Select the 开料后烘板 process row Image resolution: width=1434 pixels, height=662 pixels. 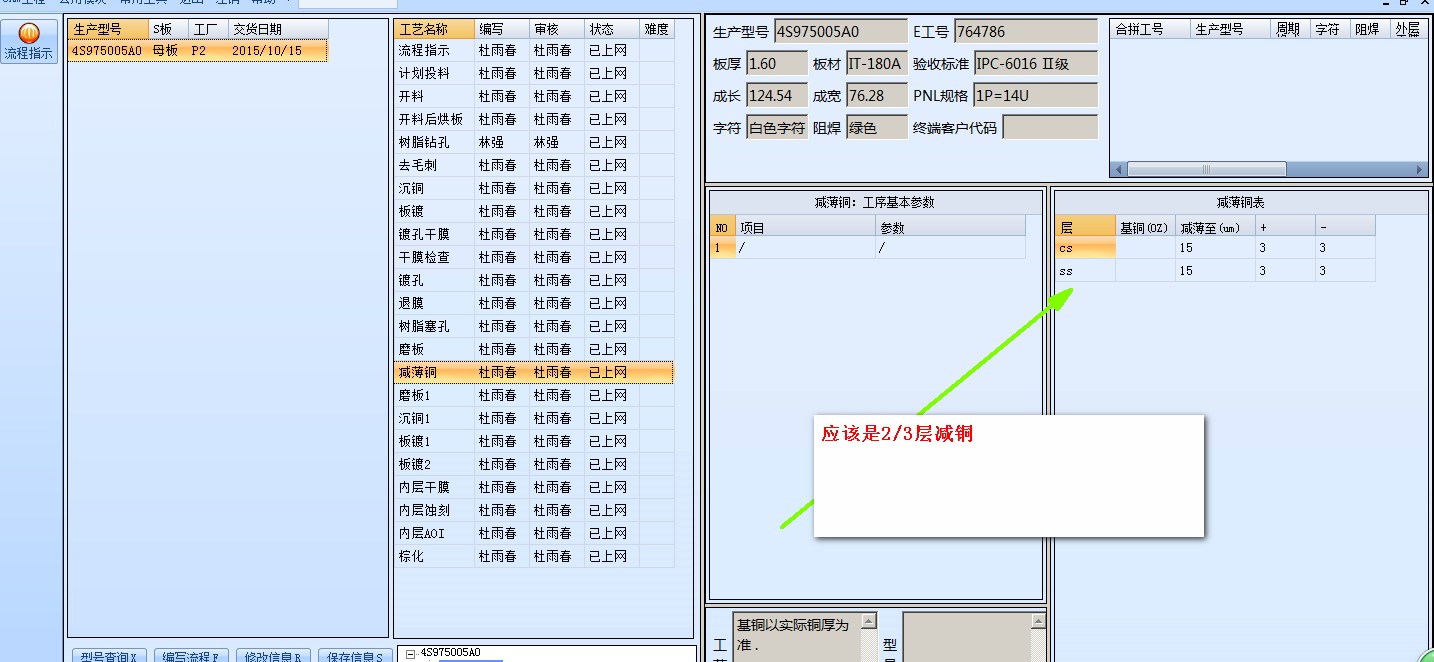[x=534, y=119]
